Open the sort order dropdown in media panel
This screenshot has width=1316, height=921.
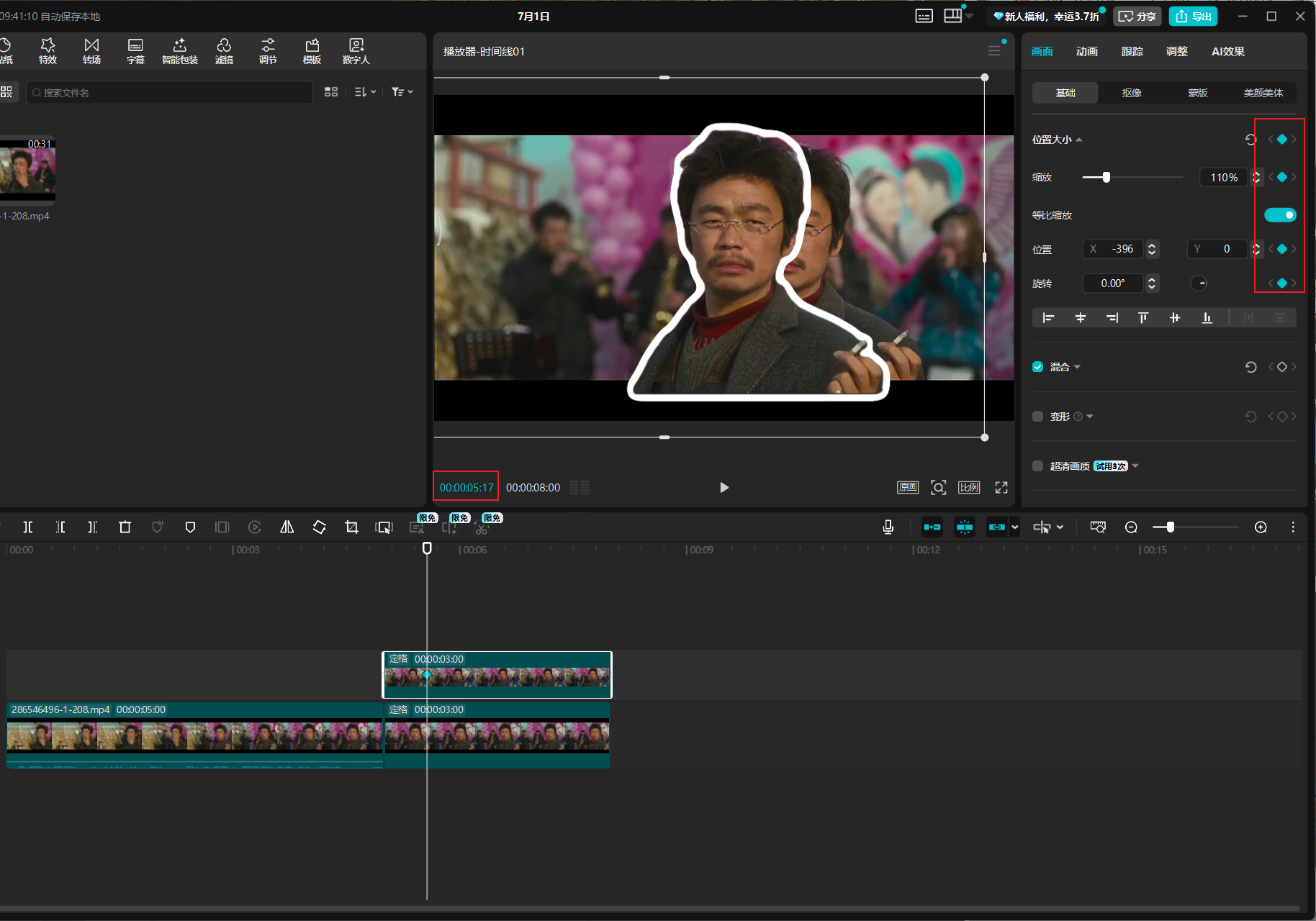[366, 92]
